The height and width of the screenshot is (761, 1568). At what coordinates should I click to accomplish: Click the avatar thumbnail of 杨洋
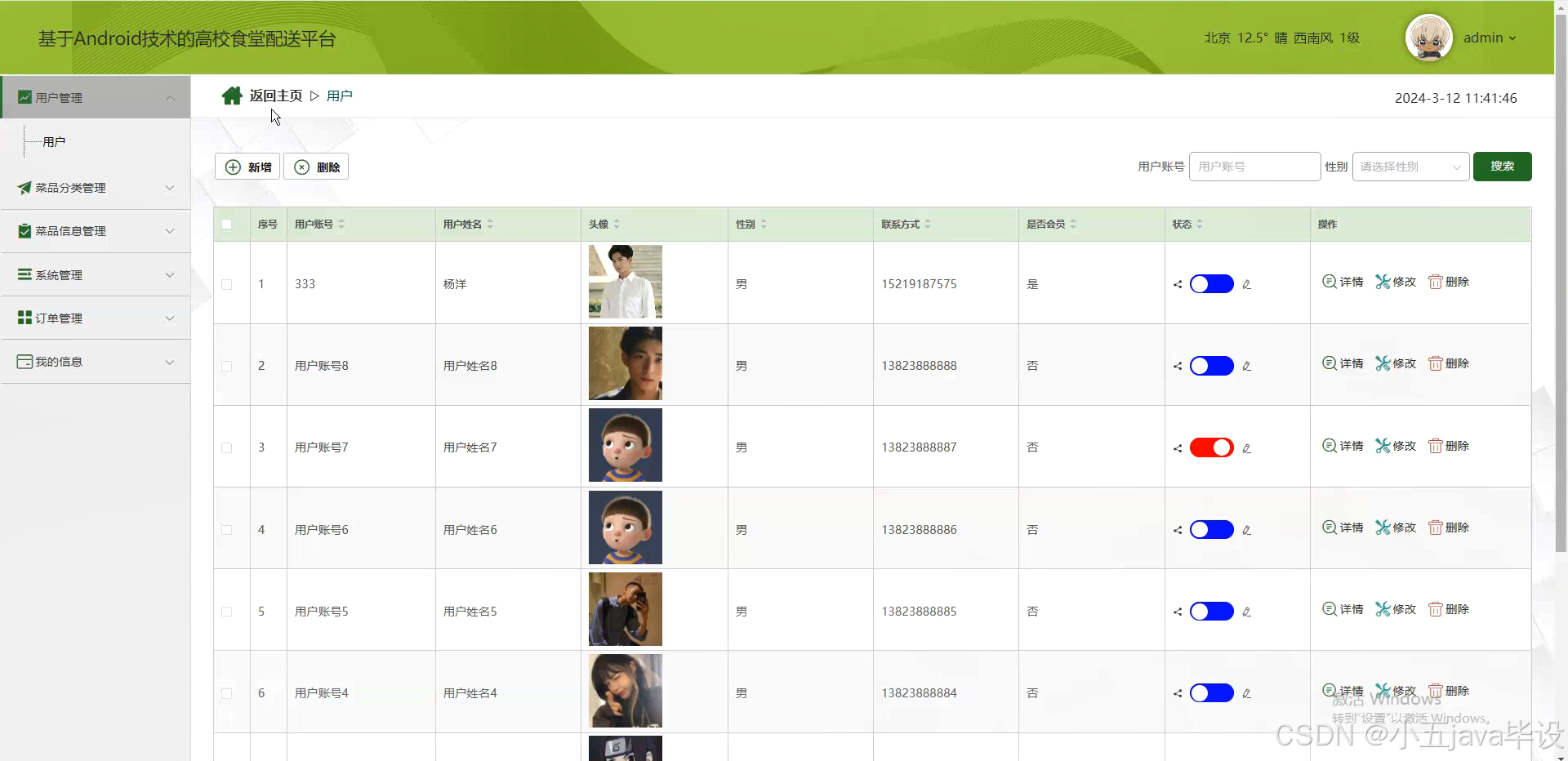pos(626,282)
